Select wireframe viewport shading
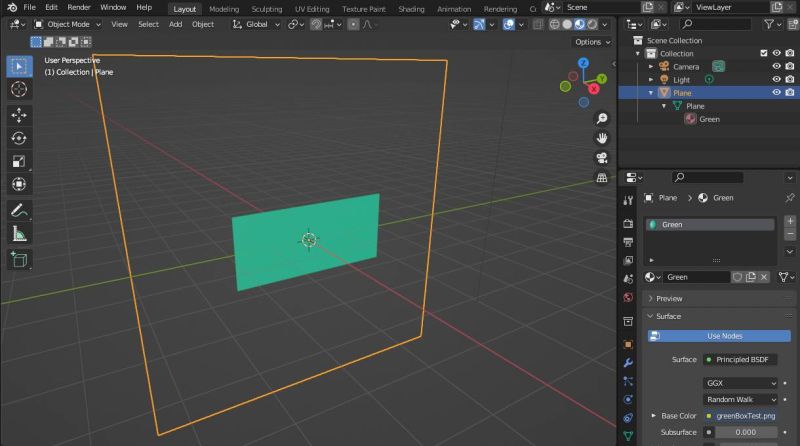Screen dimensions: 800x446 click(x=555, y=24)
